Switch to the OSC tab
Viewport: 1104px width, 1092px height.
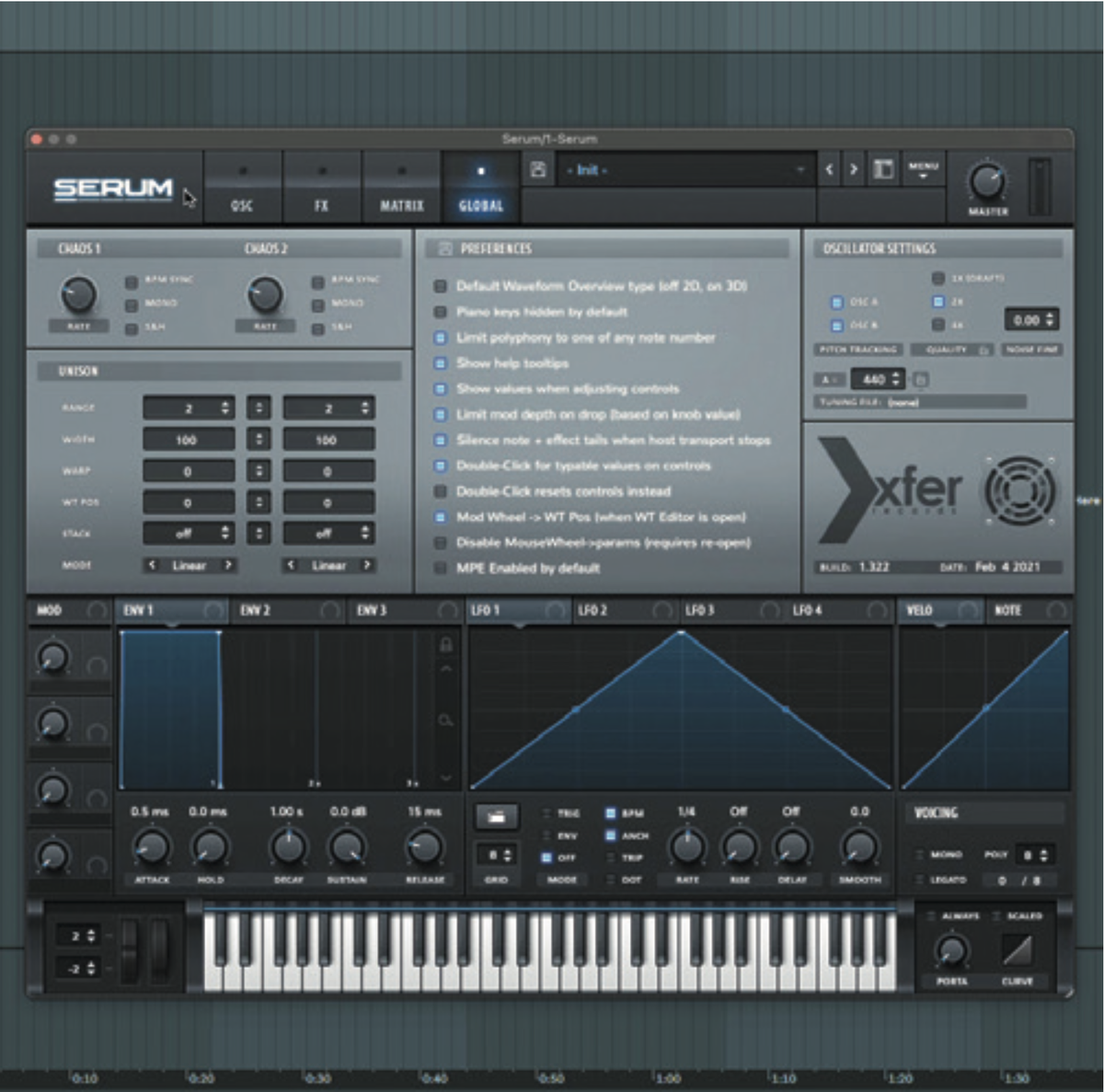coord(242,188)
